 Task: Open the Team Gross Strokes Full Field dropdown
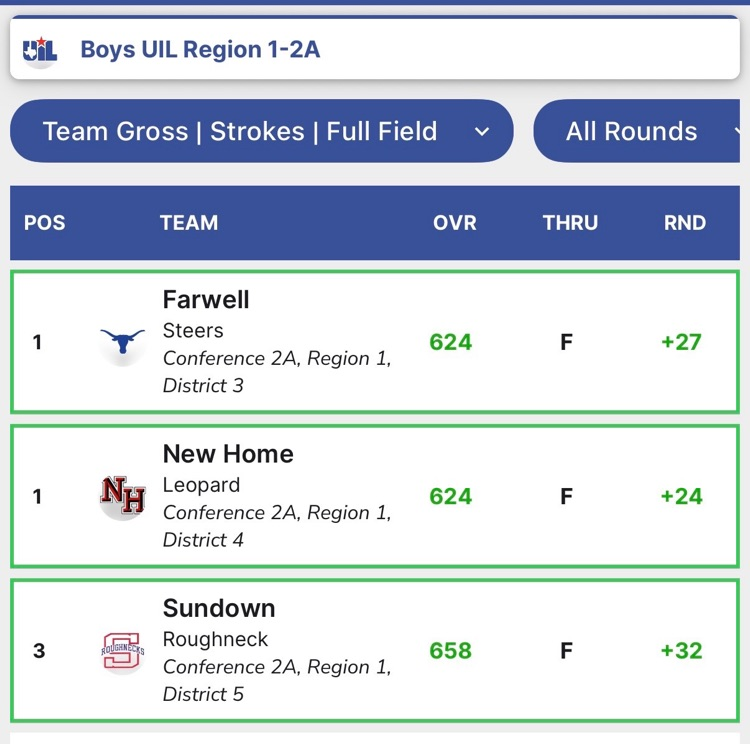261,131
